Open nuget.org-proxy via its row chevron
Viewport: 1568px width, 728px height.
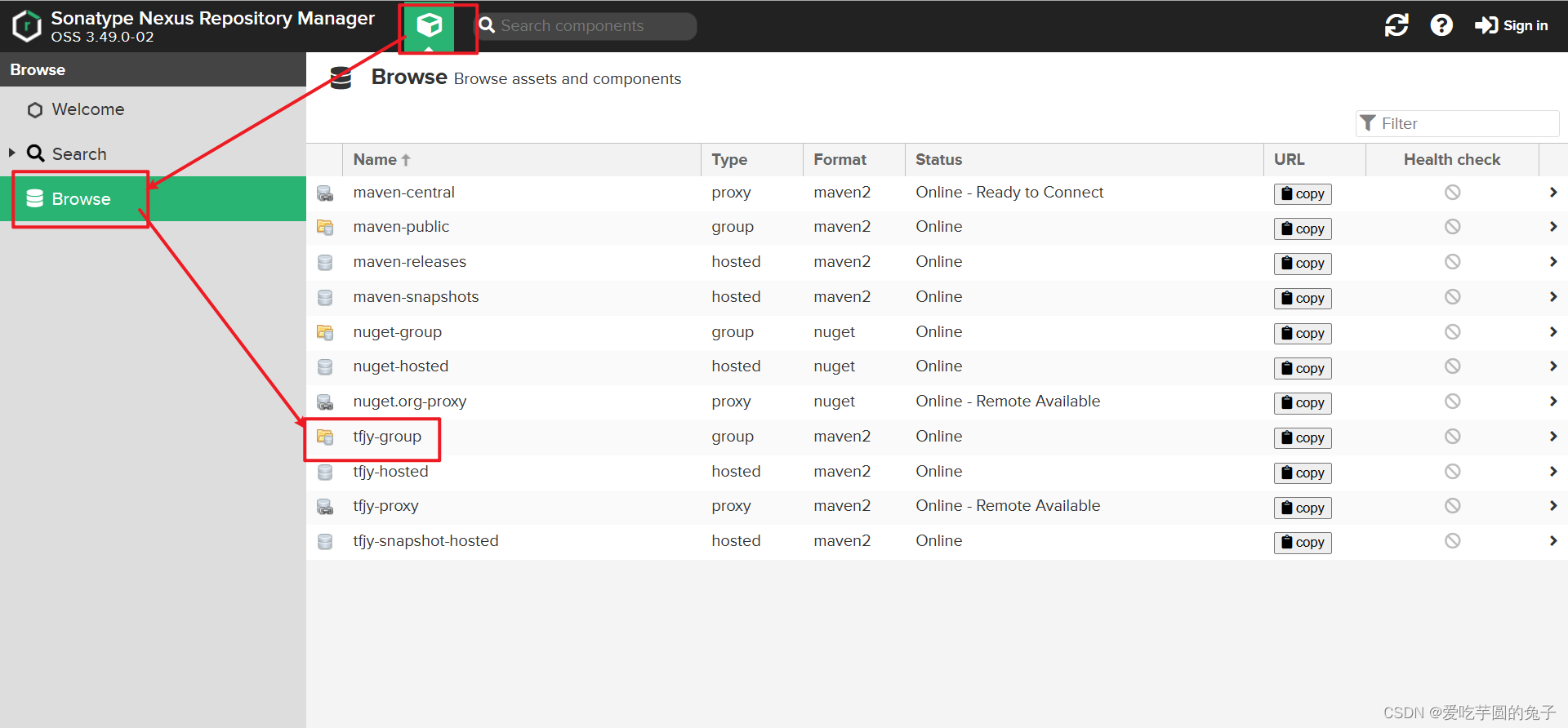[1553, 402]
